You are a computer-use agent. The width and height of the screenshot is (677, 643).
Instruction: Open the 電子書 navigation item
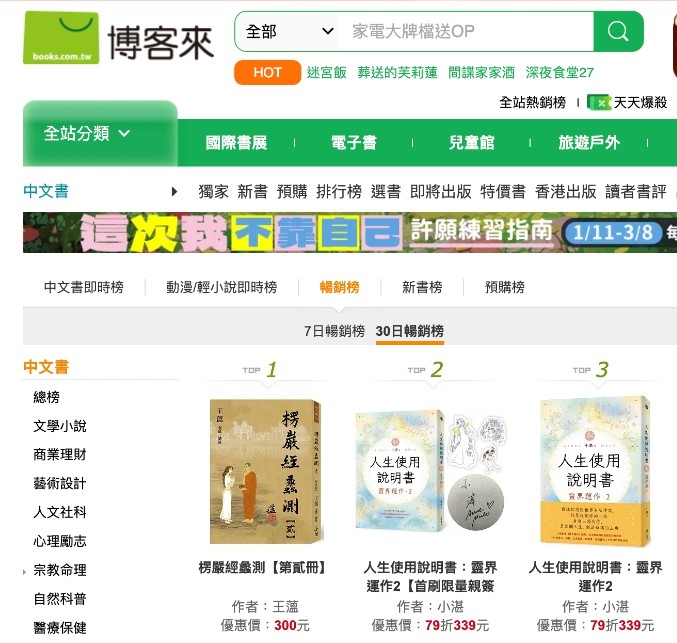[x=354, y=143]
